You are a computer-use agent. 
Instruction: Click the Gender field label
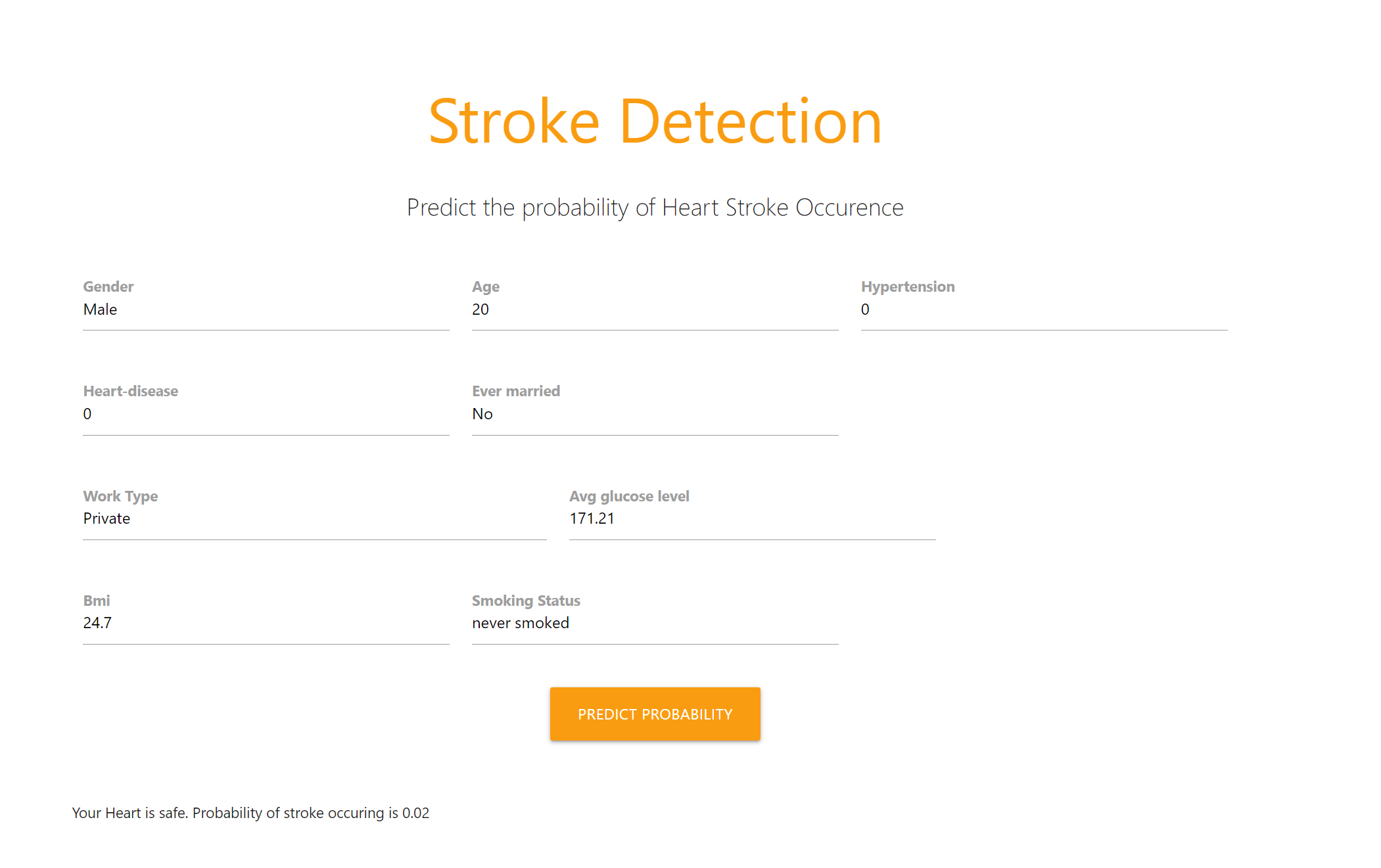tap(108, 286)
